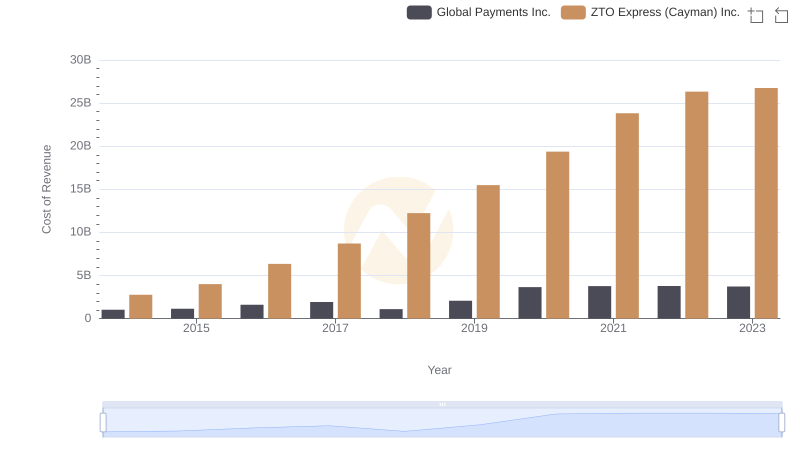The width and height of the screenshot is (800, 461).
Task: Click the '2019' x-axis label
Action: (474, 328)
